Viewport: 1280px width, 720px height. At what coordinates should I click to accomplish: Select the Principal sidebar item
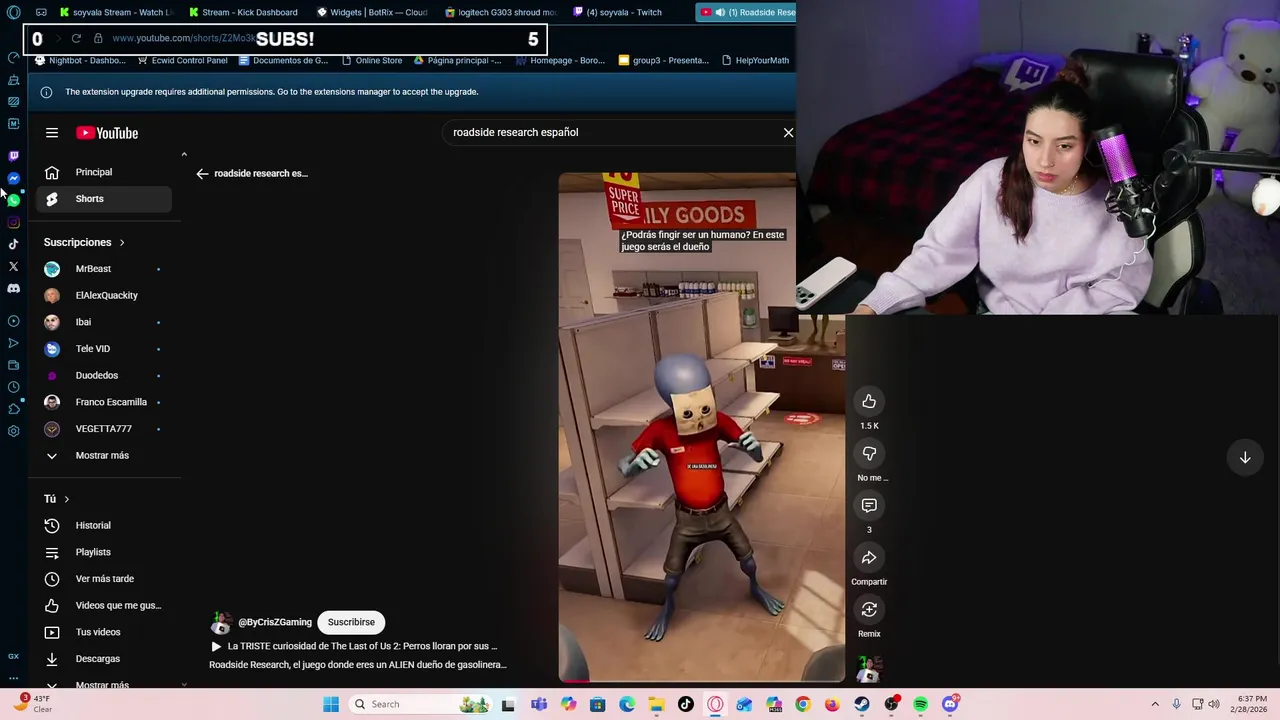[104, 172]
